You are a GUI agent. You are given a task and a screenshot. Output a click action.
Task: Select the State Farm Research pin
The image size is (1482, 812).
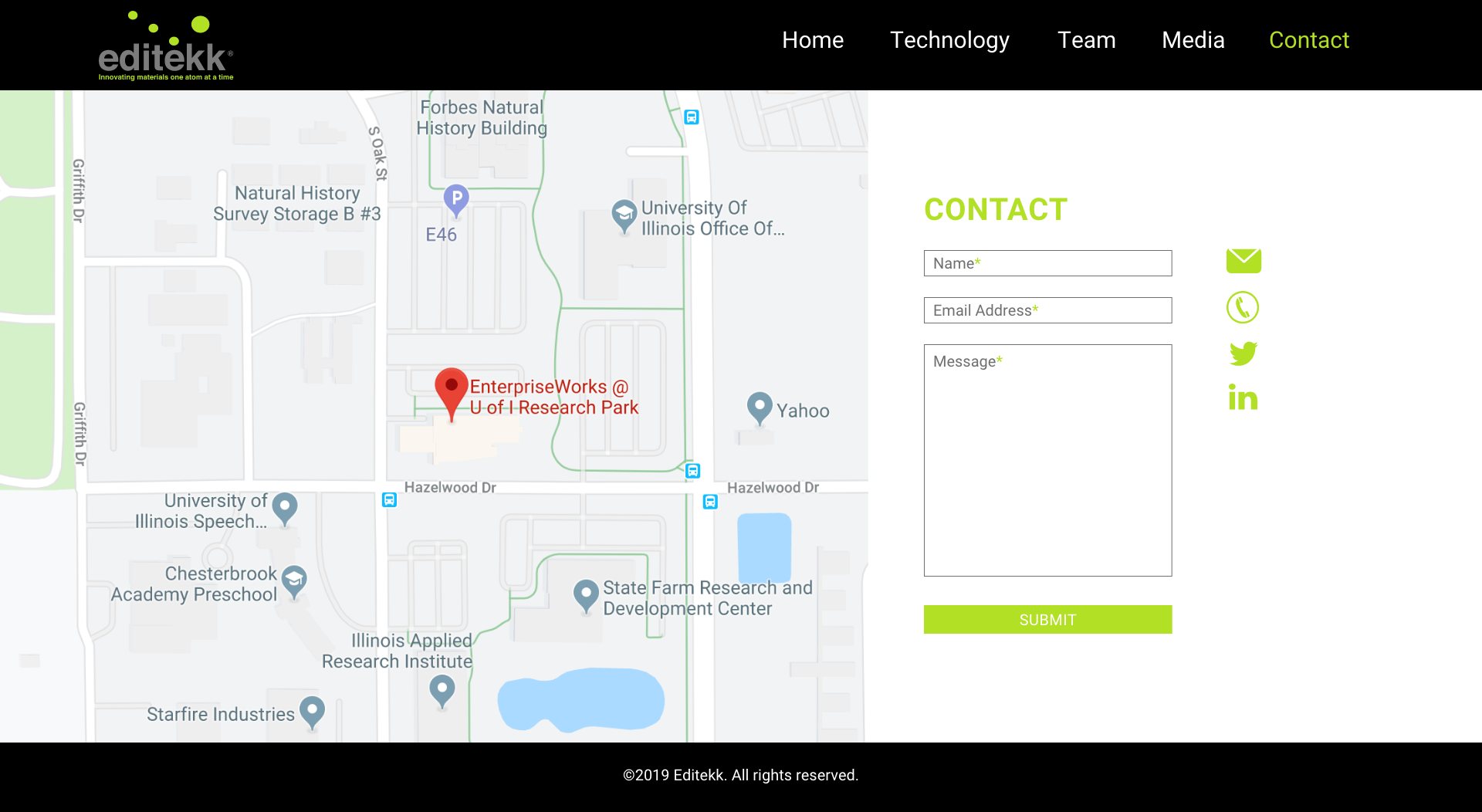(586, 597)
